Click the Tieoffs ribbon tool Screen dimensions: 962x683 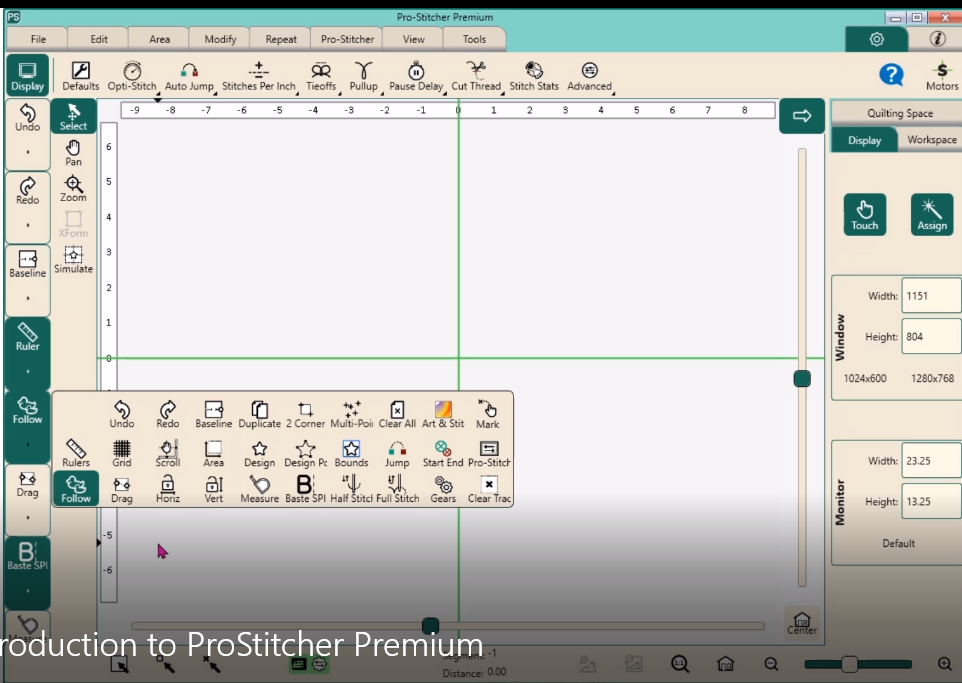pos(321,76)
